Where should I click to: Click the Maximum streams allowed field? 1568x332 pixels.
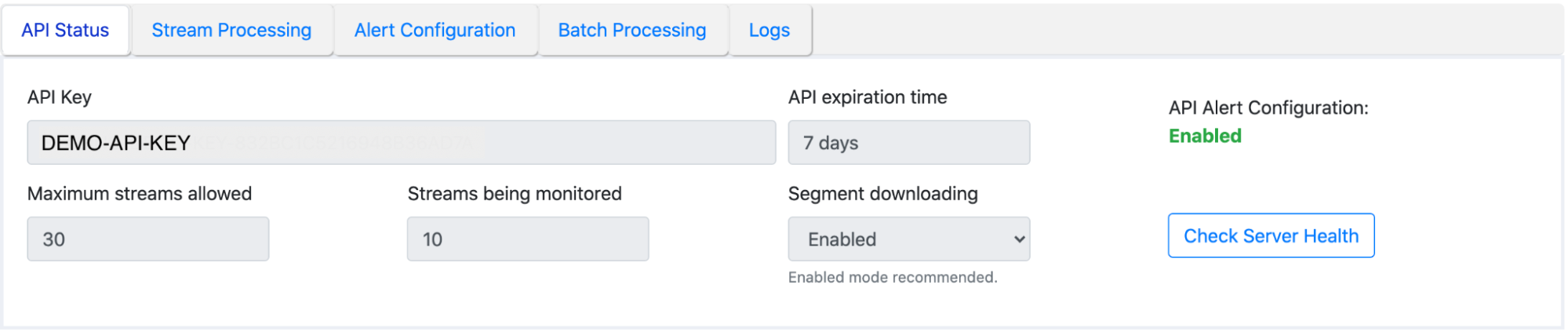[x=147, y=239]
